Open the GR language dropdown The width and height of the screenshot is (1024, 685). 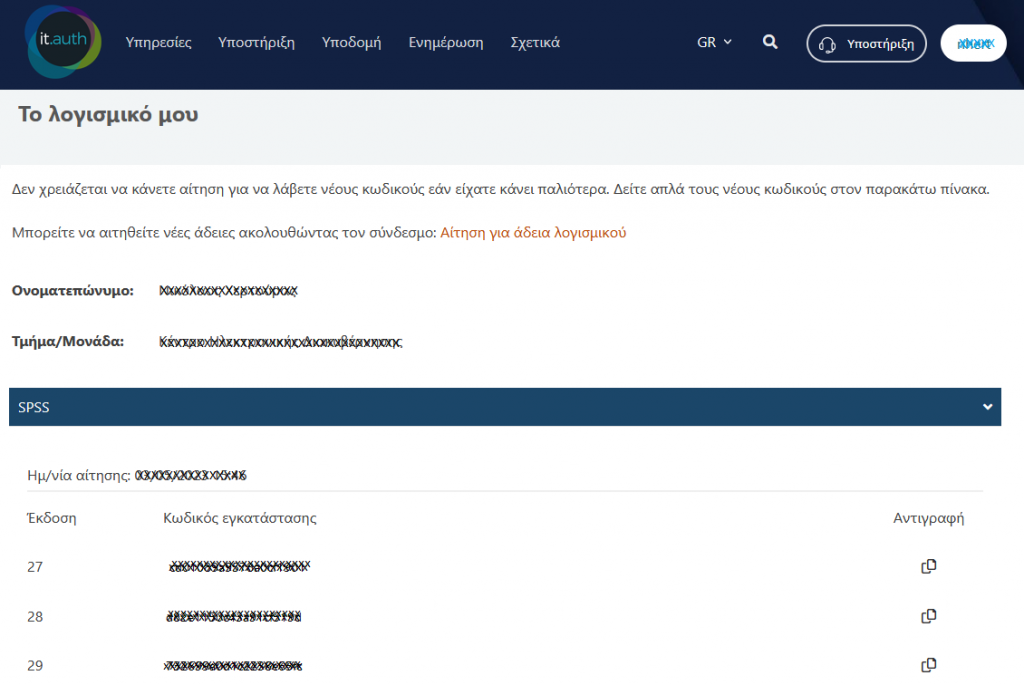click(714, 42)
